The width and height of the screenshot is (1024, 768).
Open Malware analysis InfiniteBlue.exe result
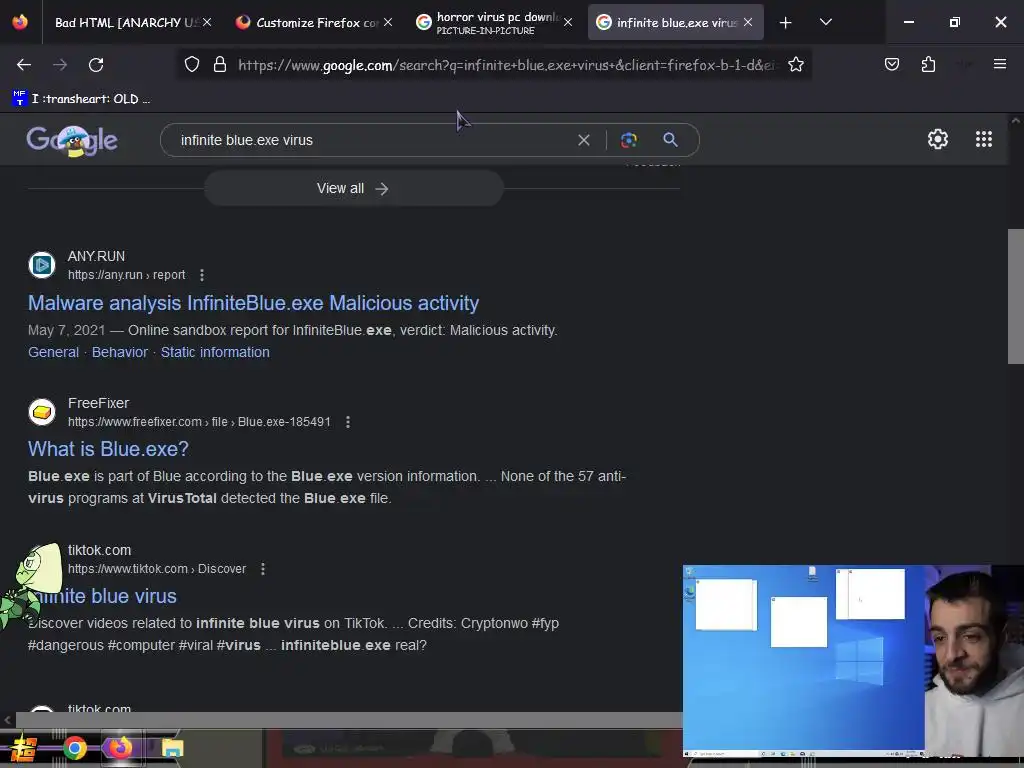253,303
